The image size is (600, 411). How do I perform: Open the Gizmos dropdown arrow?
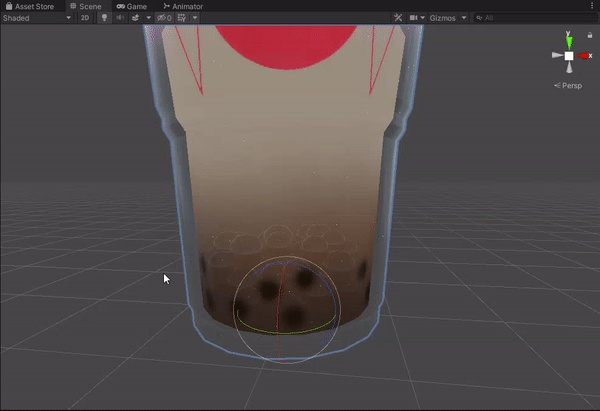tap(464, 18)
